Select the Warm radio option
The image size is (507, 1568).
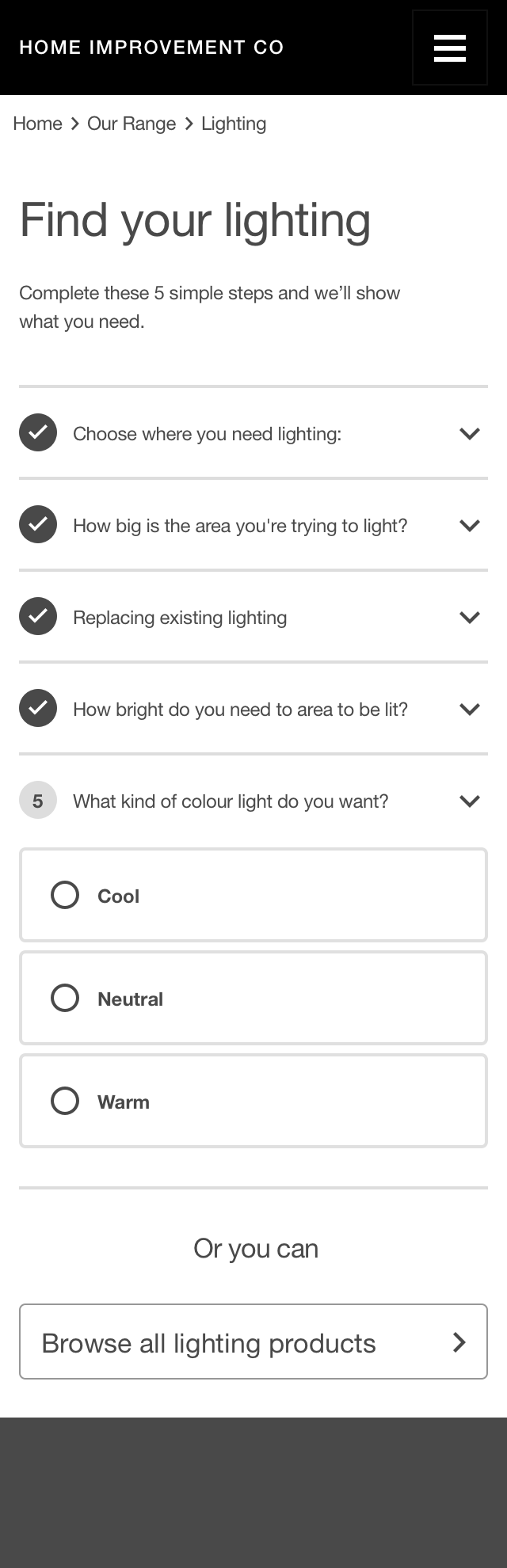(x=65, y=1101)
